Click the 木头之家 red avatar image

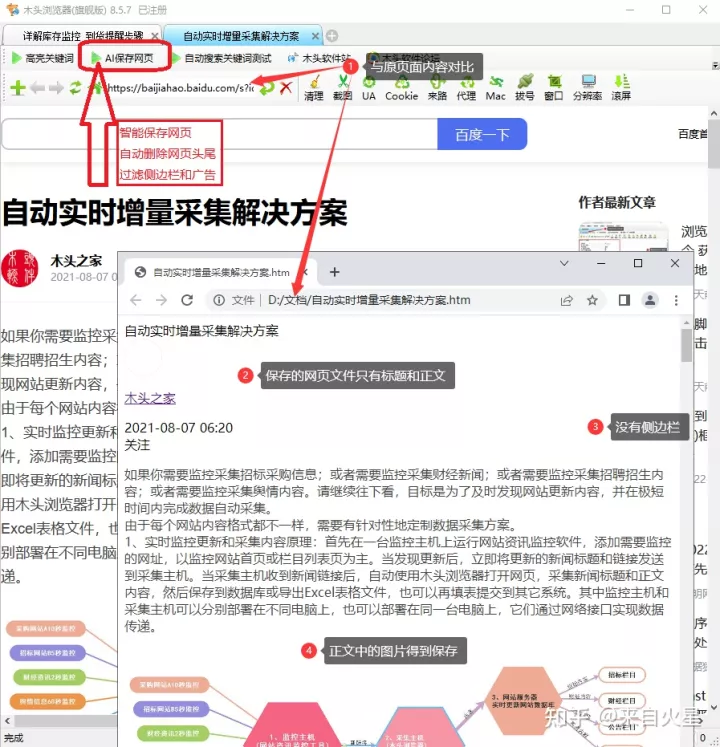[x=19, y=268]
